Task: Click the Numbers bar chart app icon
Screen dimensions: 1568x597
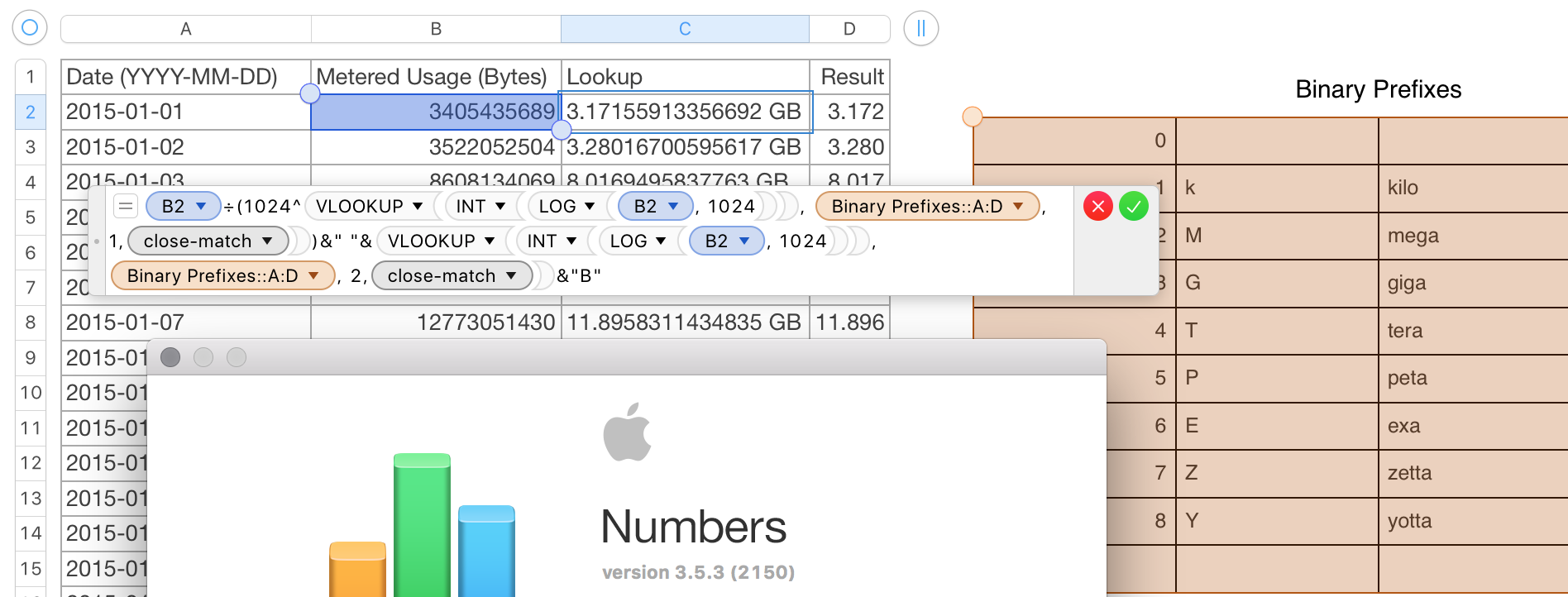Action: tap(423, 525)
